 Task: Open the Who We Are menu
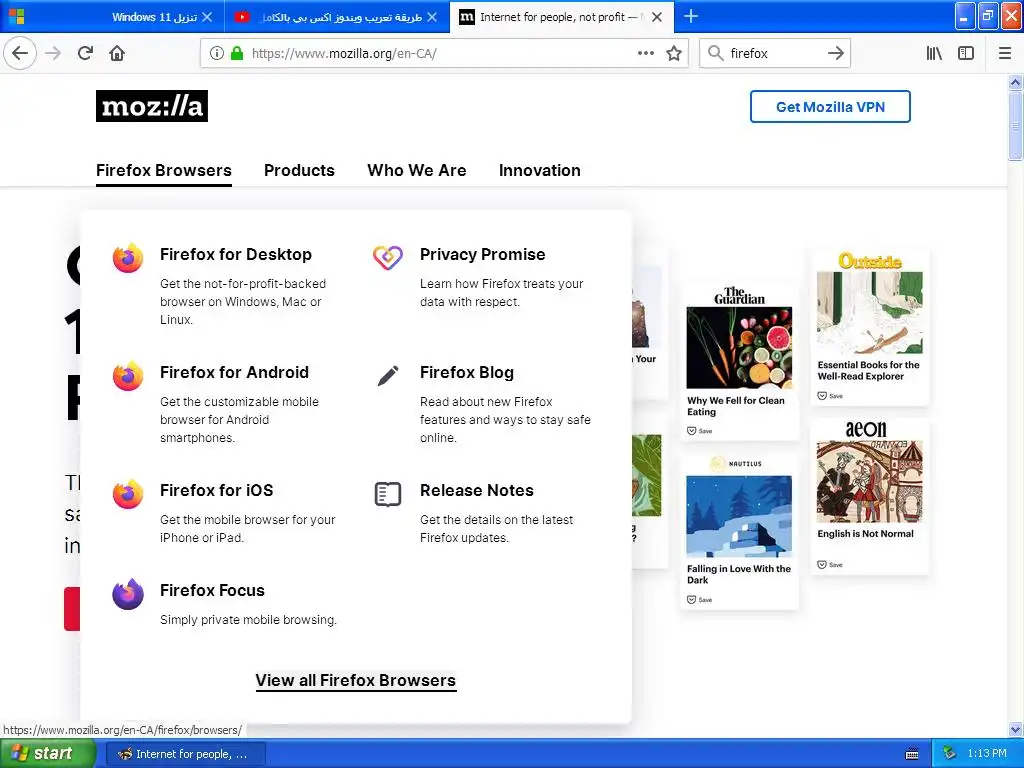pos(417,170)
